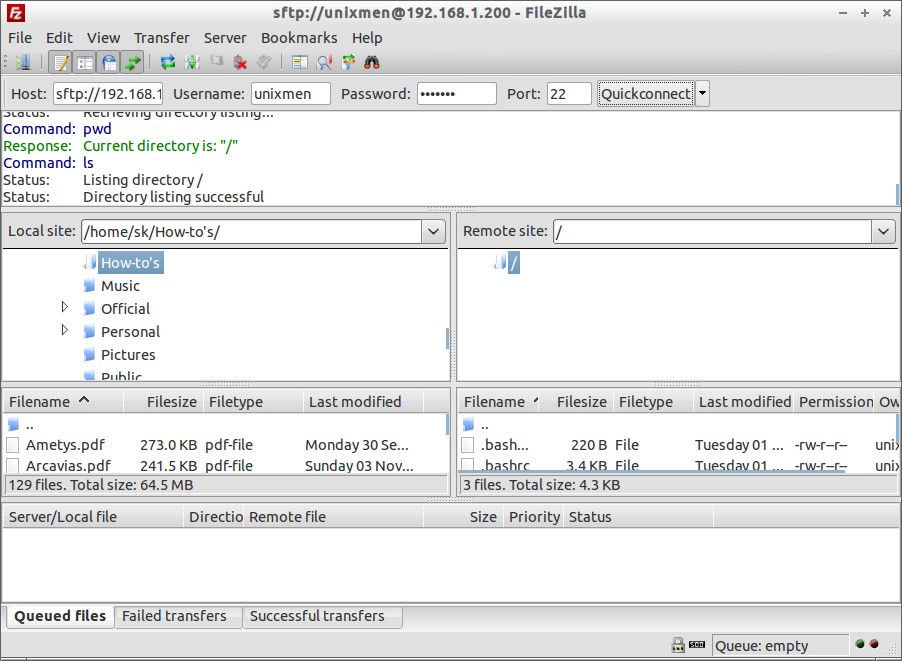Click the local directory tree scrollbar

[447, 338]
